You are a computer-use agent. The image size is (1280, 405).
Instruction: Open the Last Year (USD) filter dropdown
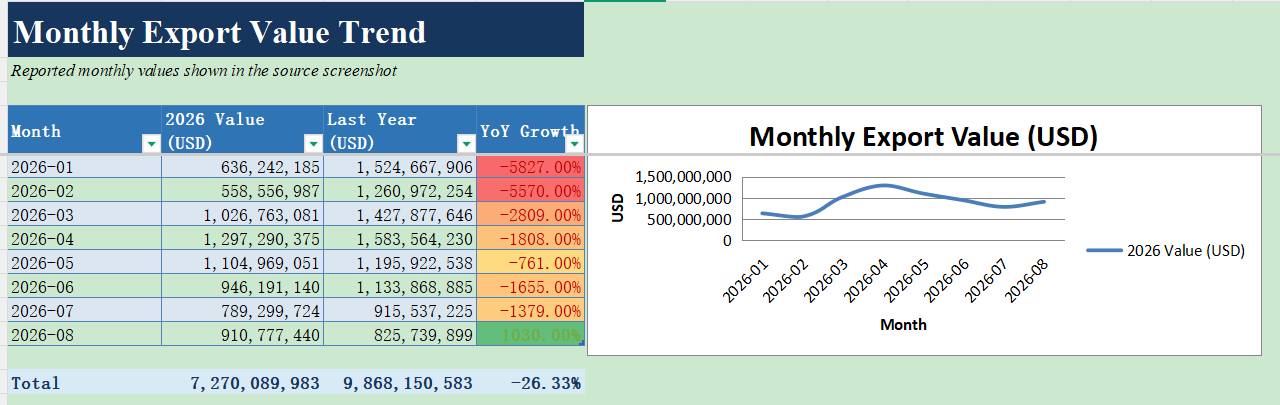pos(465,144)
